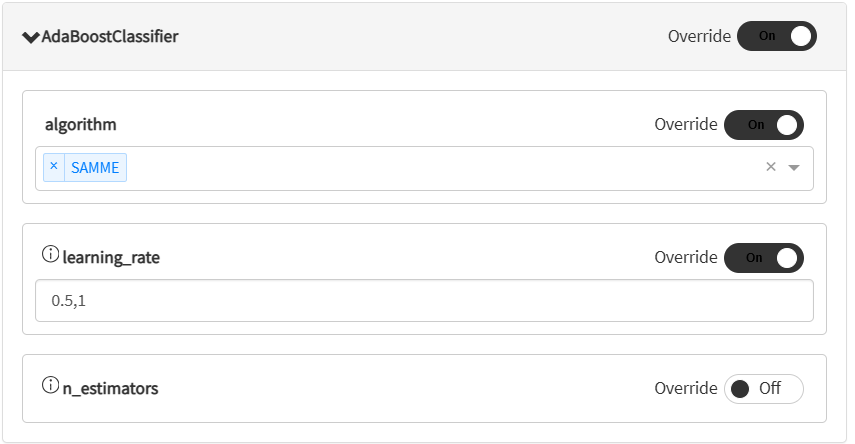Click Override text beside AdaBoostClassifier switch

pos(700,36)
